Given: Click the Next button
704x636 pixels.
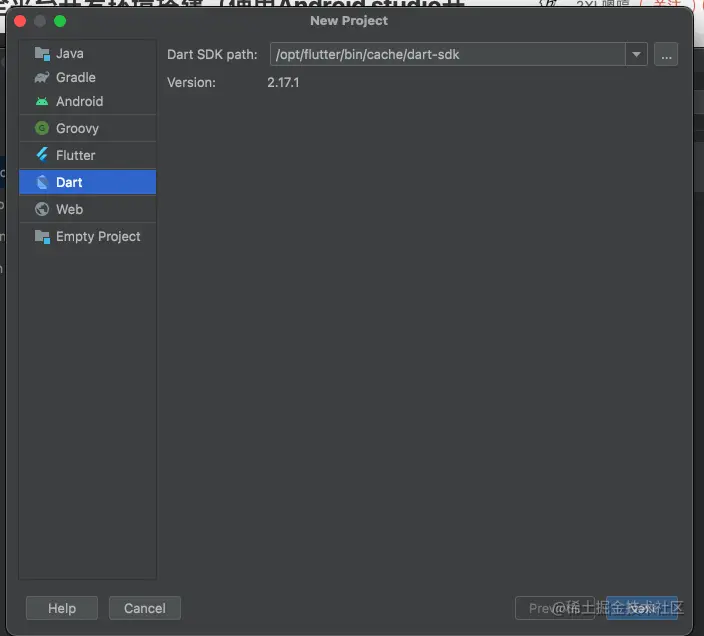Looking at the screenshot, I should point(642,608).
